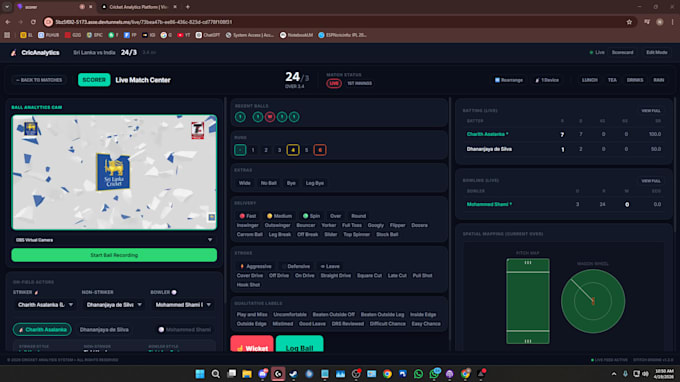This screenshot has width=680, height=382.
Task: Click the first recent ball circle
Action: pyautogui.click(x=240, y=117)
